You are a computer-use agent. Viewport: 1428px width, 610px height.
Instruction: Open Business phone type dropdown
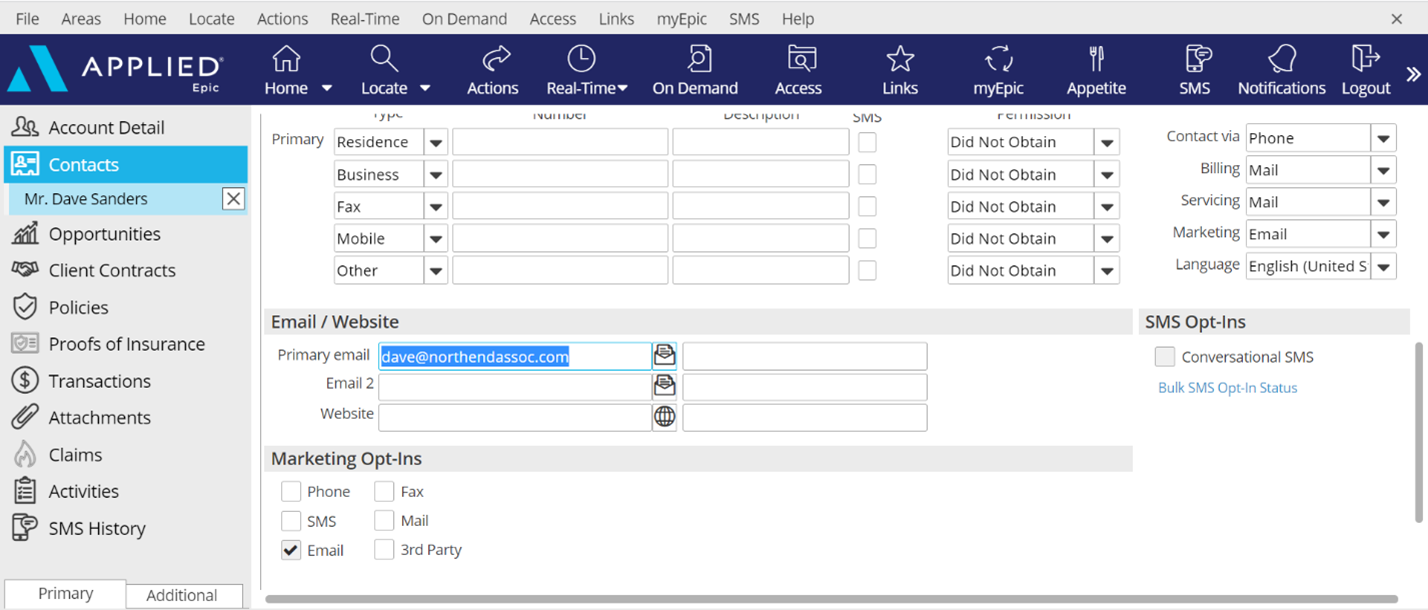436,174
